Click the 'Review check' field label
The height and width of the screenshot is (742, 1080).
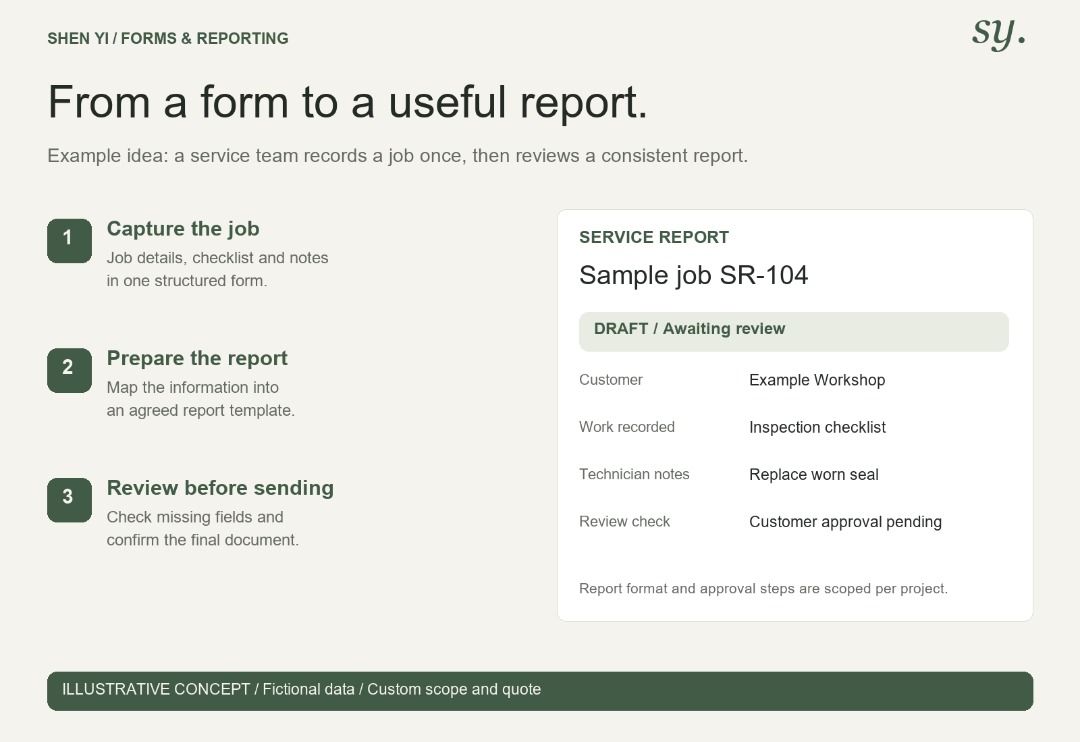pyautogui.click(x=624, y=522)
